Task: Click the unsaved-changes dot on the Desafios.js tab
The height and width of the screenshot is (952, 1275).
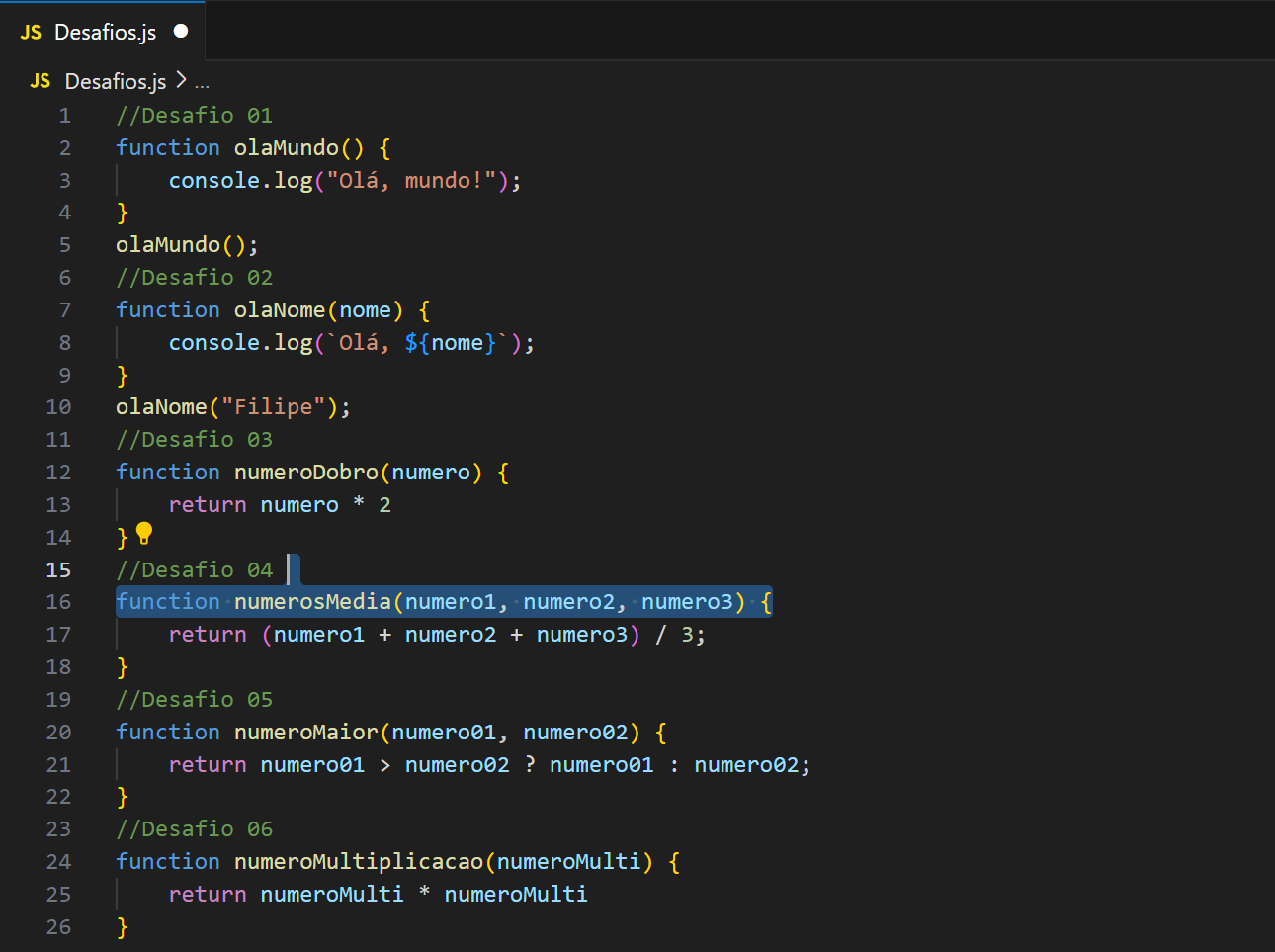Action: [x=181, y=32]
